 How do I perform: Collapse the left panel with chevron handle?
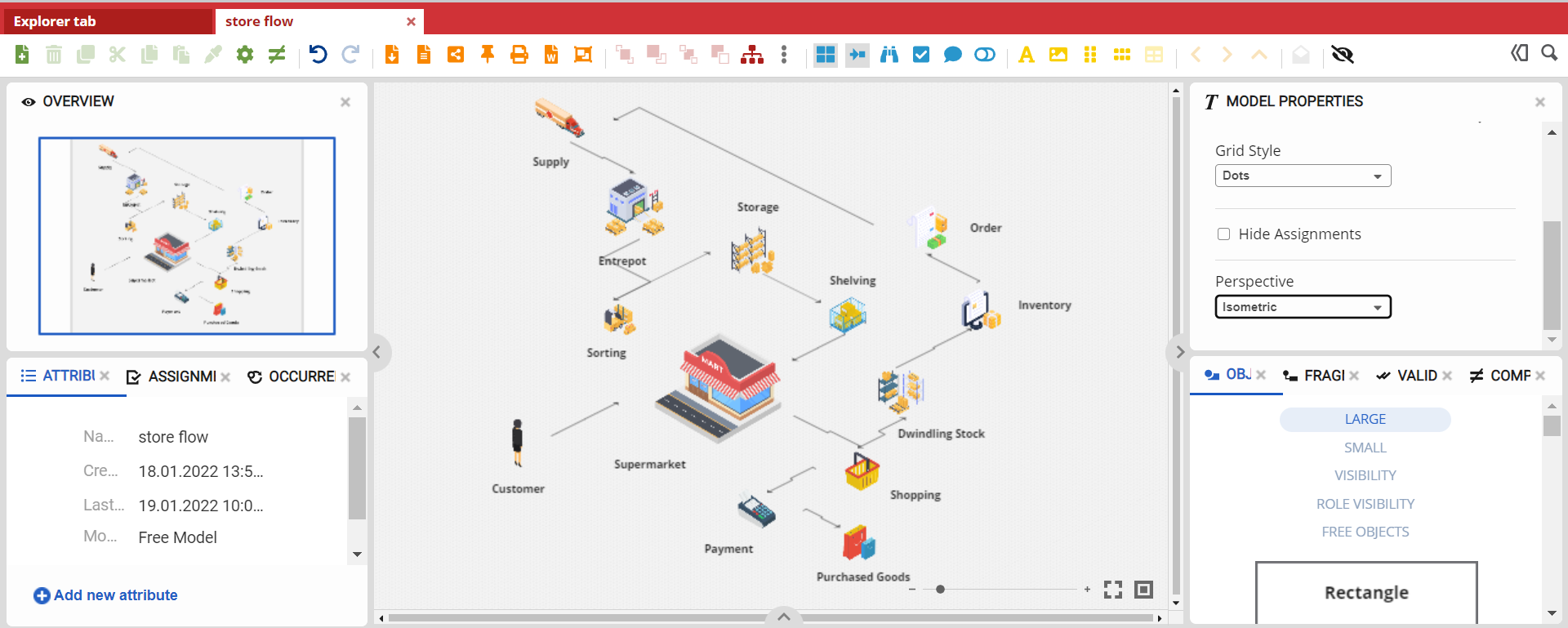(376, 353)
